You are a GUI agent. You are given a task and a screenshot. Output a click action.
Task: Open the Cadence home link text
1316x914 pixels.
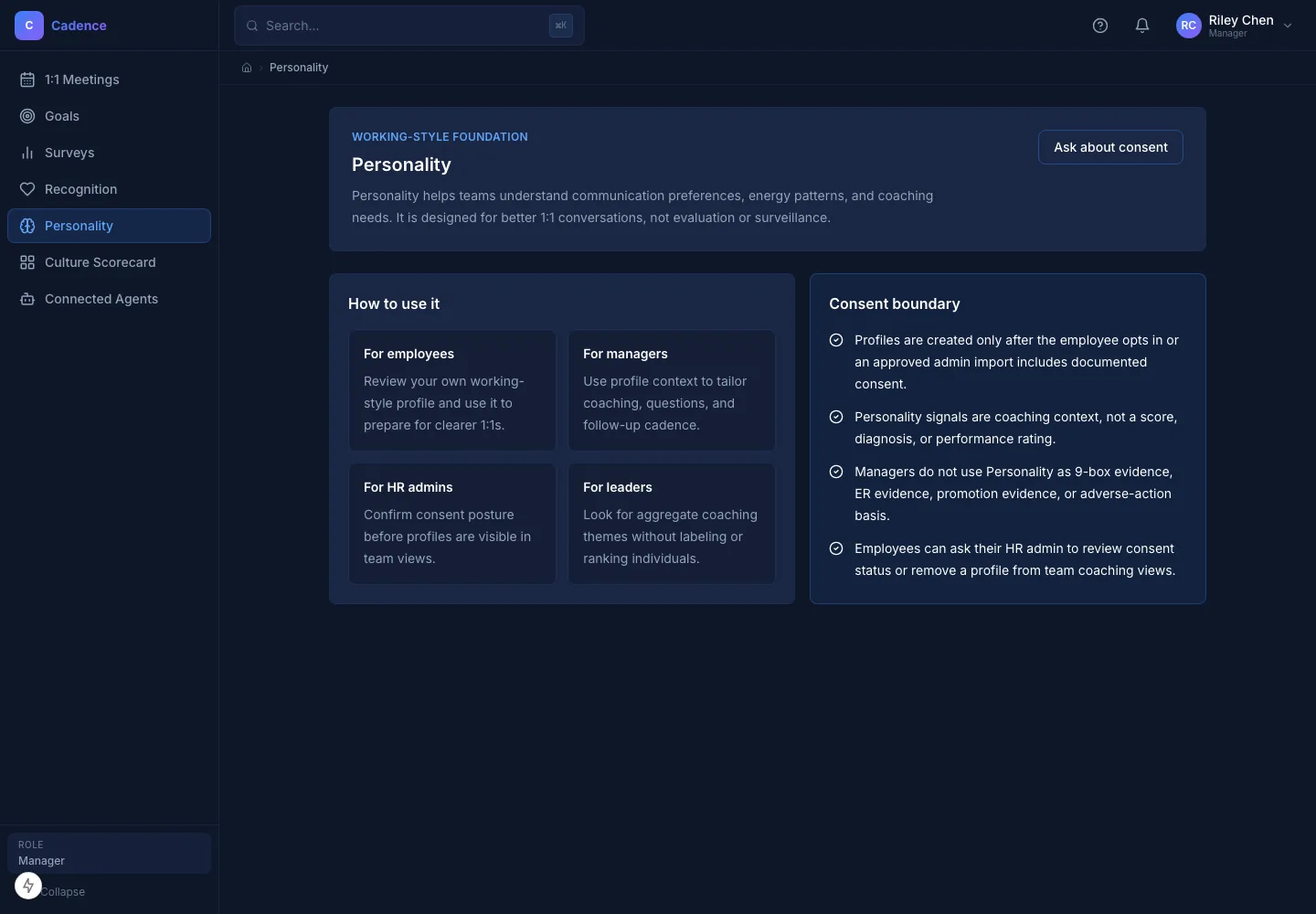click(x=79, y=26)
